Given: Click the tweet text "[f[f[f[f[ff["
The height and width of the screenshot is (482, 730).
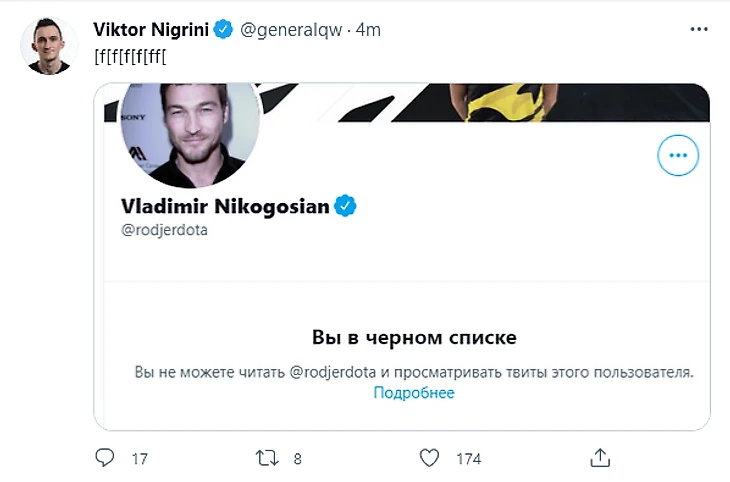Looking at the screenshot, I should point(129,55).
